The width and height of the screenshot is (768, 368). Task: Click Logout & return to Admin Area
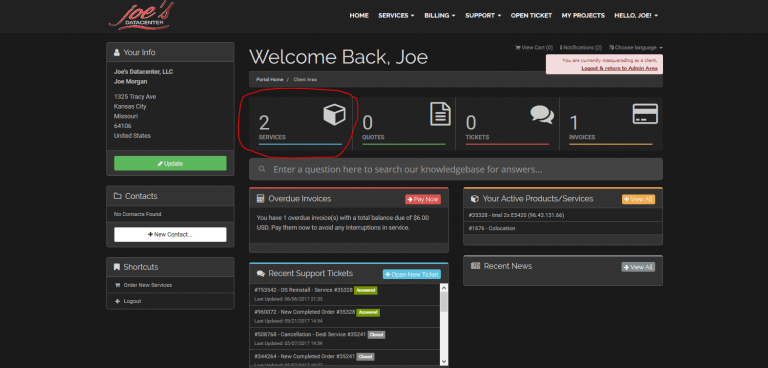[x=619, y=68]
